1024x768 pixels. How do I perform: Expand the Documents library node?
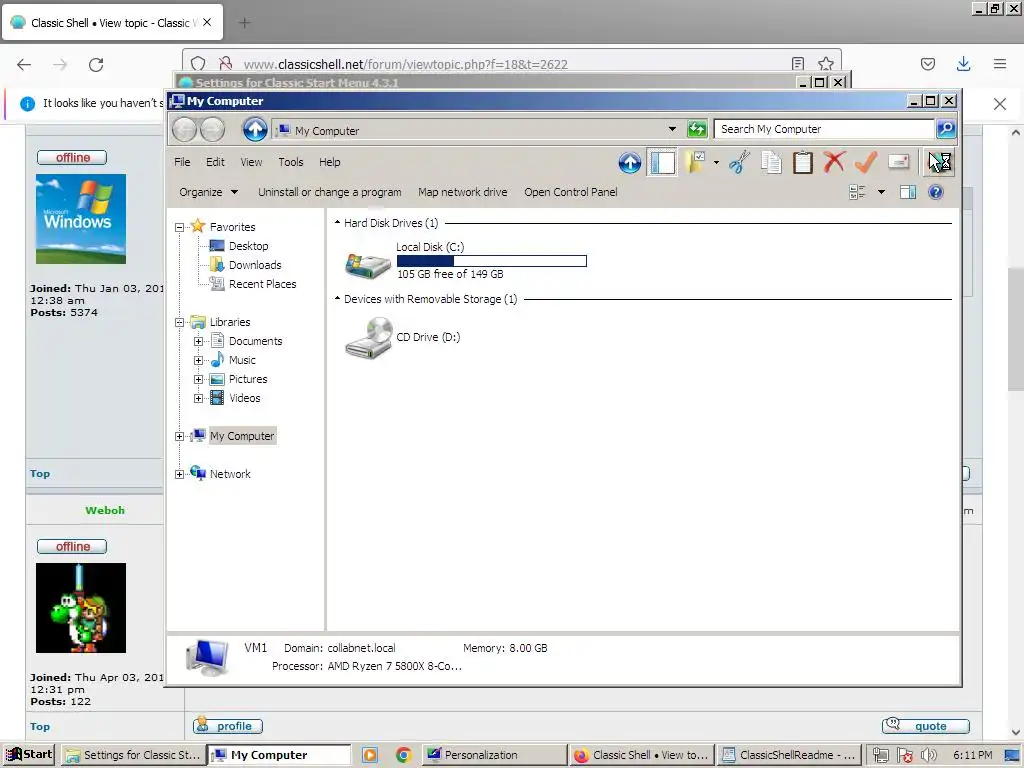tap(199, 342)
